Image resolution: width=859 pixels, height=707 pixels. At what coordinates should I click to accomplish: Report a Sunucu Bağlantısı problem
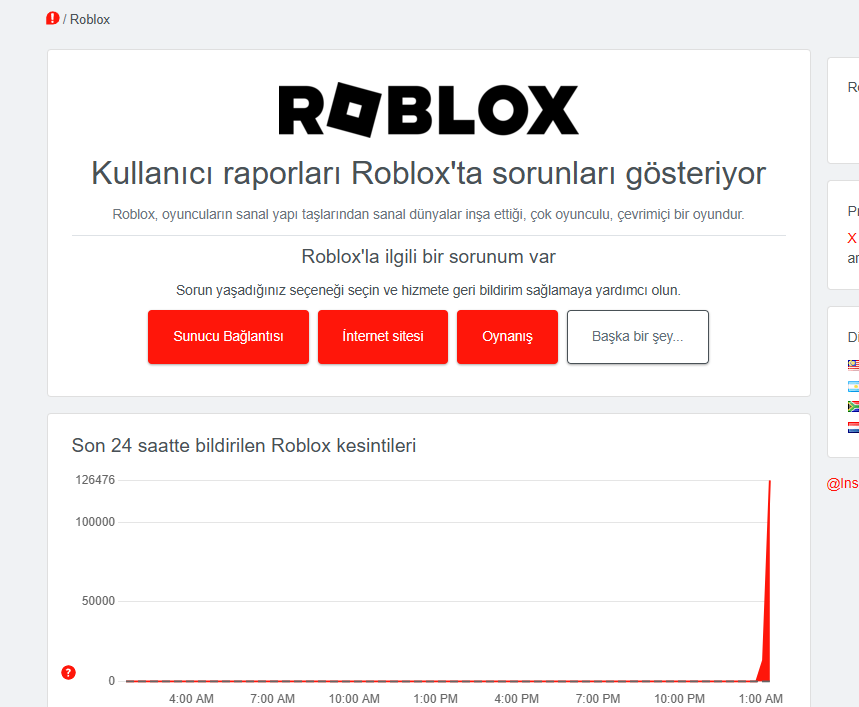(228, 337)
